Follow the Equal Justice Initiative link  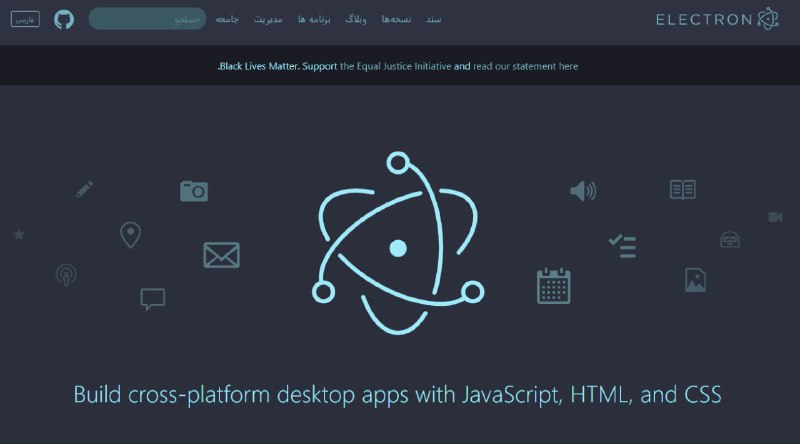pos(395,66)
